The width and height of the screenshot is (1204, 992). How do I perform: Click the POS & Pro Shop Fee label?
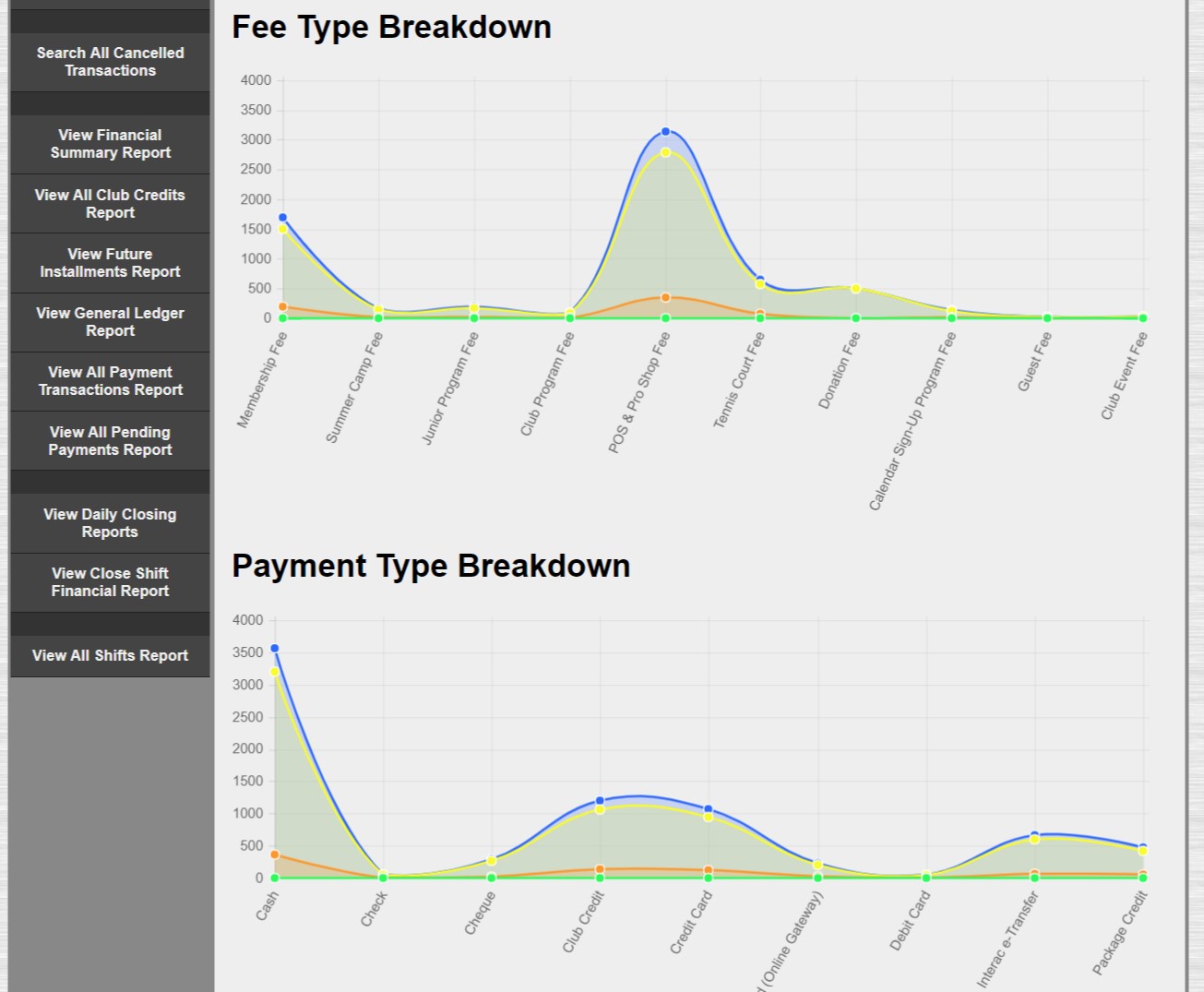click(x=639, y=392)
